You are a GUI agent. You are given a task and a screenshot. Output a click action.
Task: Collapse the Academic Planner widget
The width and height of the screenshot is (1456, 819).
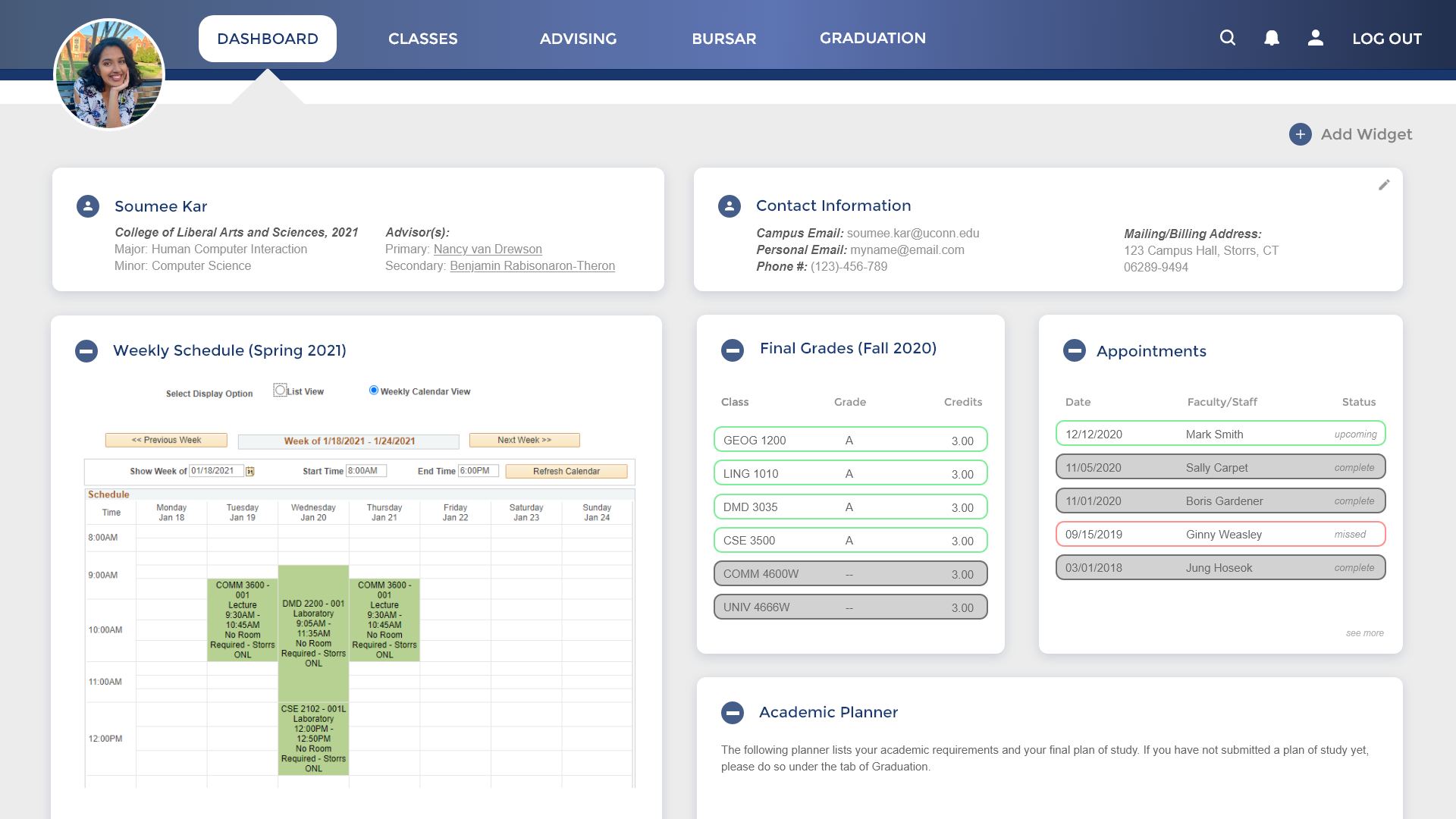[x=733, y=713]
